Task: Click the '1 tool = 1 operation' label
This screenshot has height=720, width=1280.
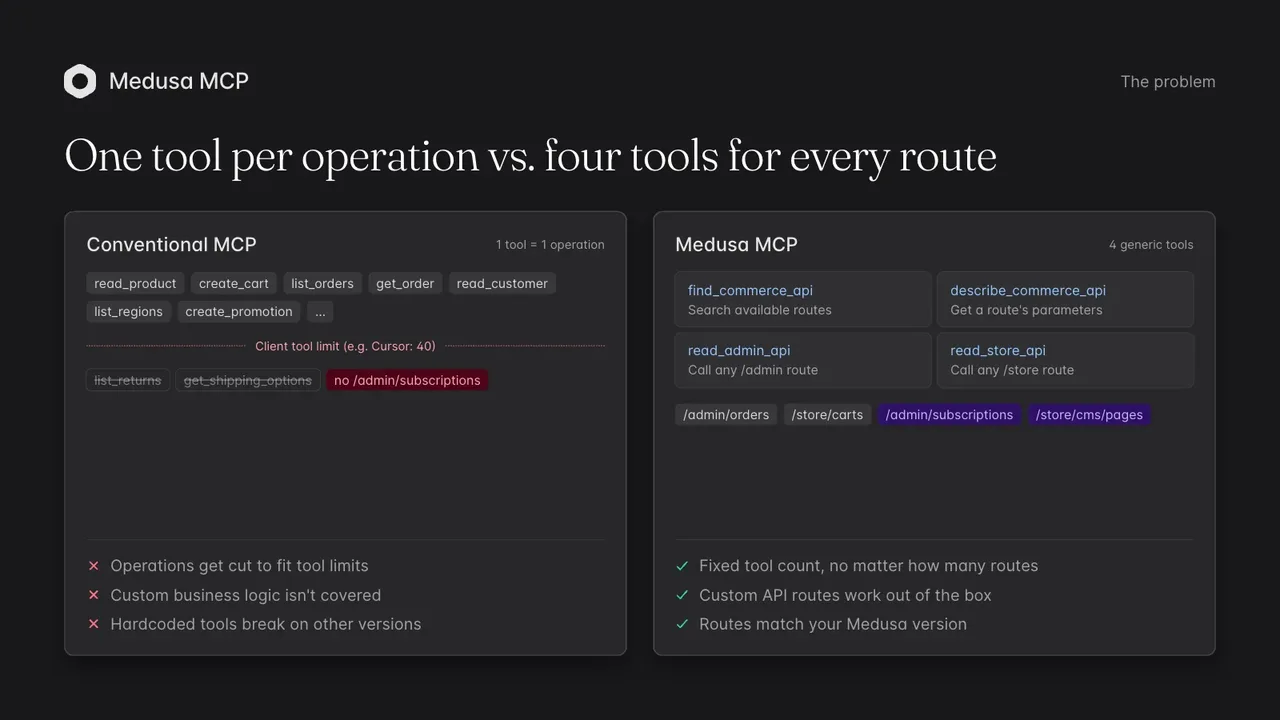Action: click(550, 245)
